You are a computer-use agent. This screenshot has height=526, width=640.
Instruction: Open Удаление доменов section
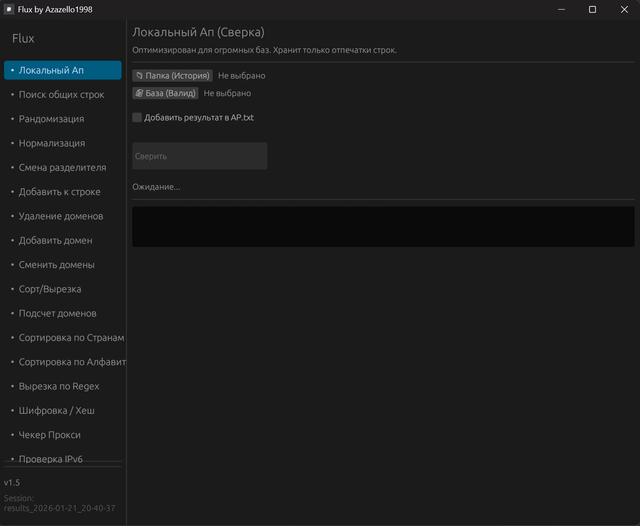pyautogui.click(x=62, y=216)
